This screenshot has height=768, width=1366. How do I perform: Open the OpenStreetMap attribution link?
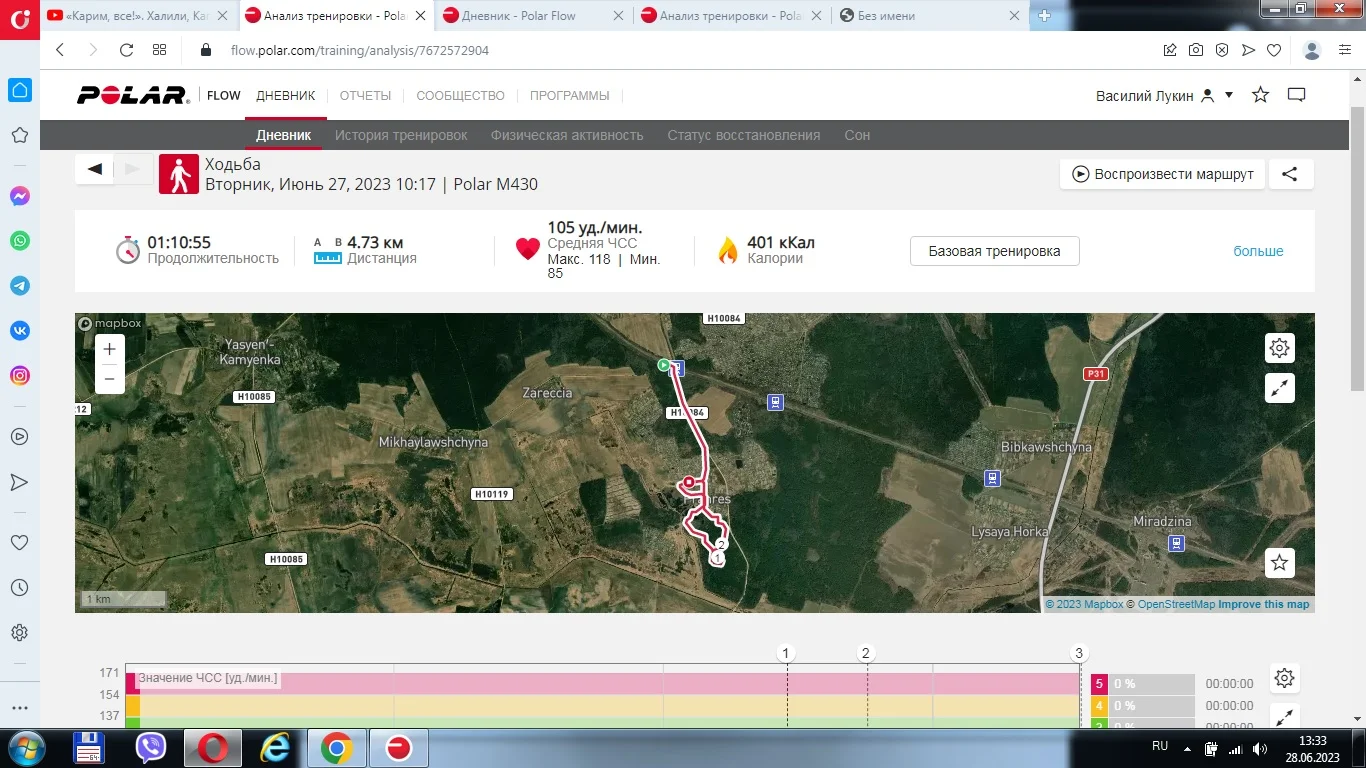[x=1176, y=604]
